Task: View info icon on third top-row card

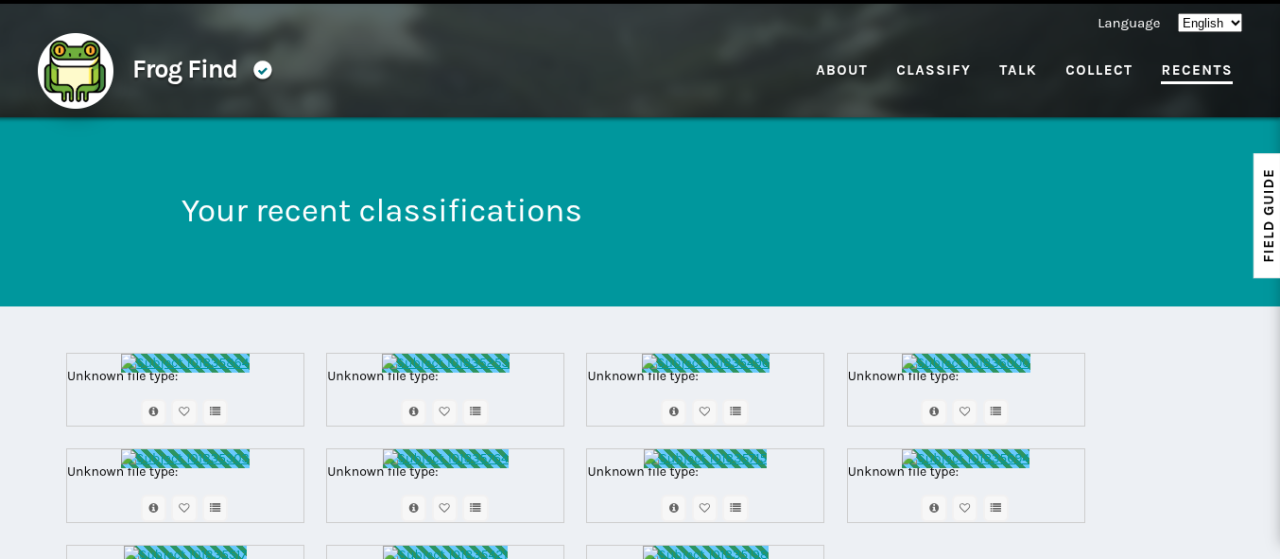Action: tap(673, 411)
